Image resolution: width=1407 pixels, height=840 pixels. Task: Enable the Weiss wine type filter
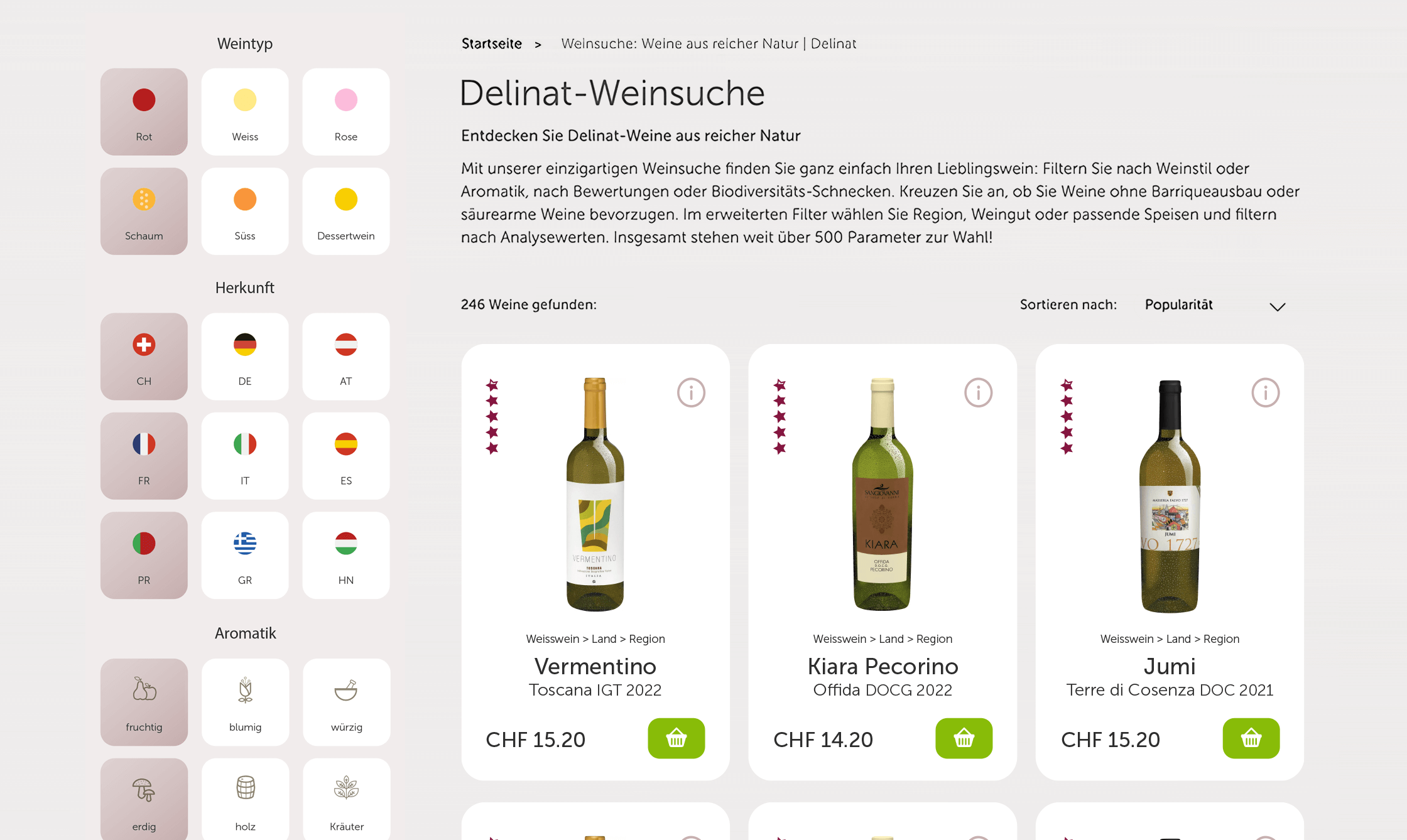tap(245, 112)
